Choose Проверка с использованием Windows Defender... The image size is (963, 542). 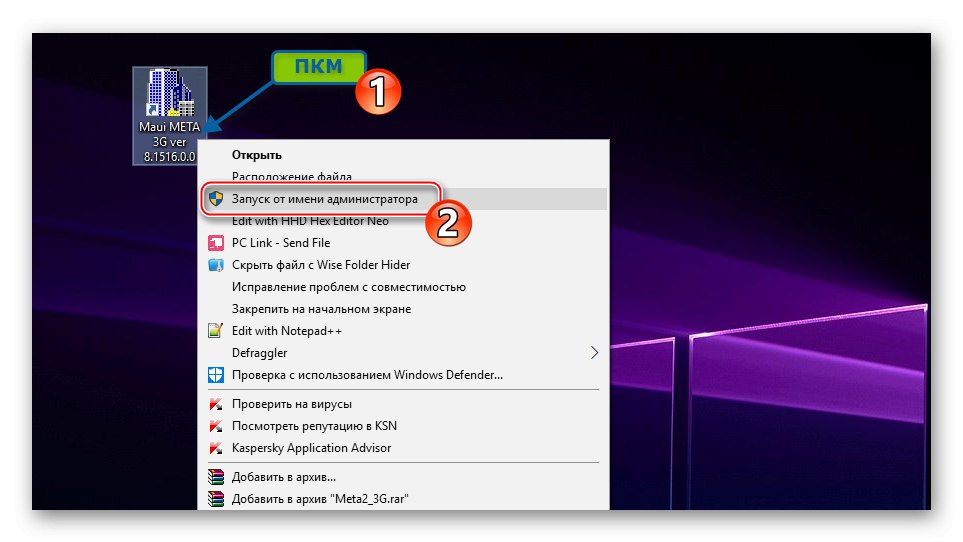click(x=403, y=375)
